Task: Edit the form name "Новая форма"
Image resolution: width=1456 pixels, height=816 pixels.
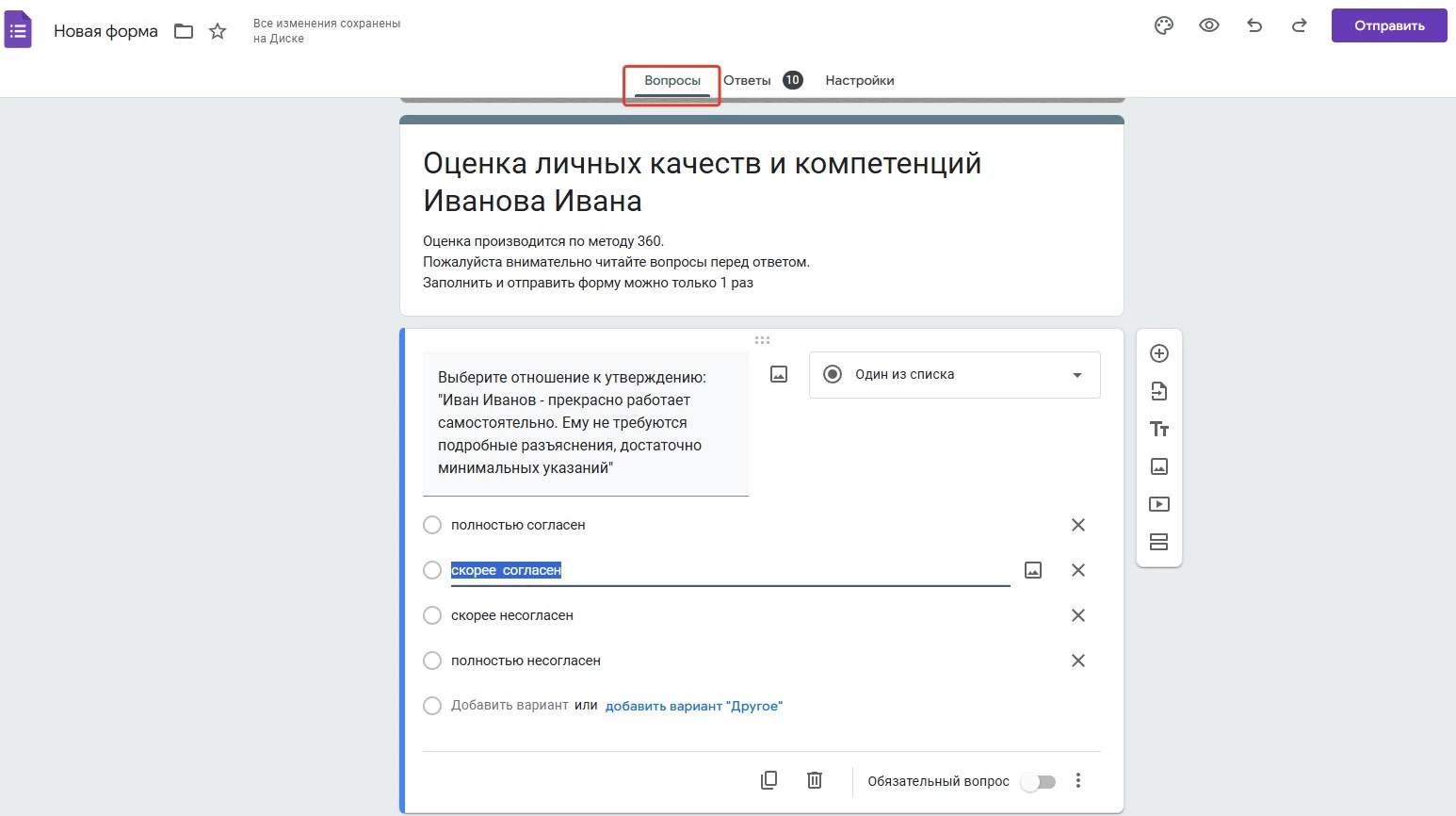Action: pos(105,31)
